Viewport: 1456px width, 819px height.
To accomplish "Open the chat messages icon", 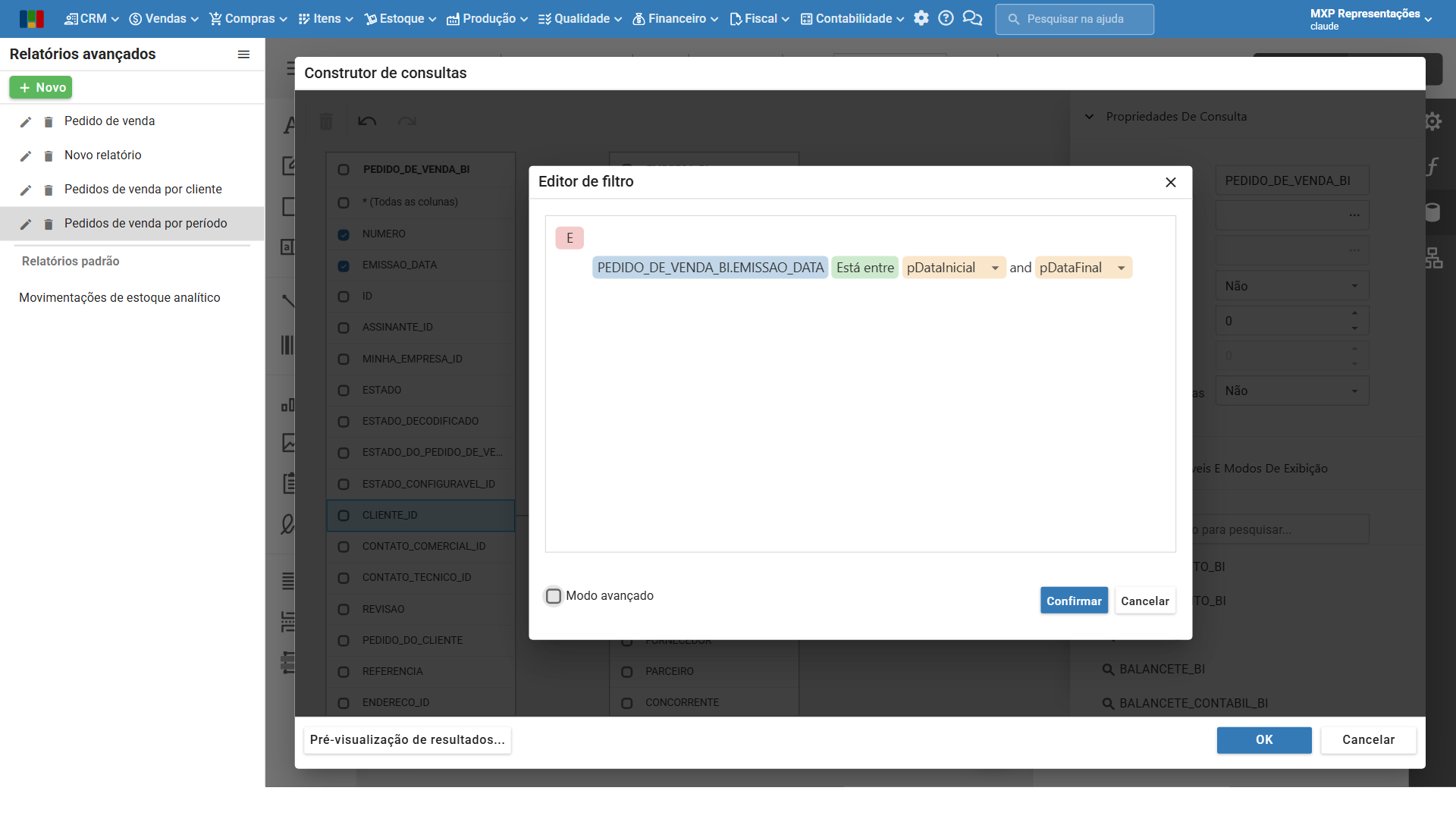I will click(972, 18).
